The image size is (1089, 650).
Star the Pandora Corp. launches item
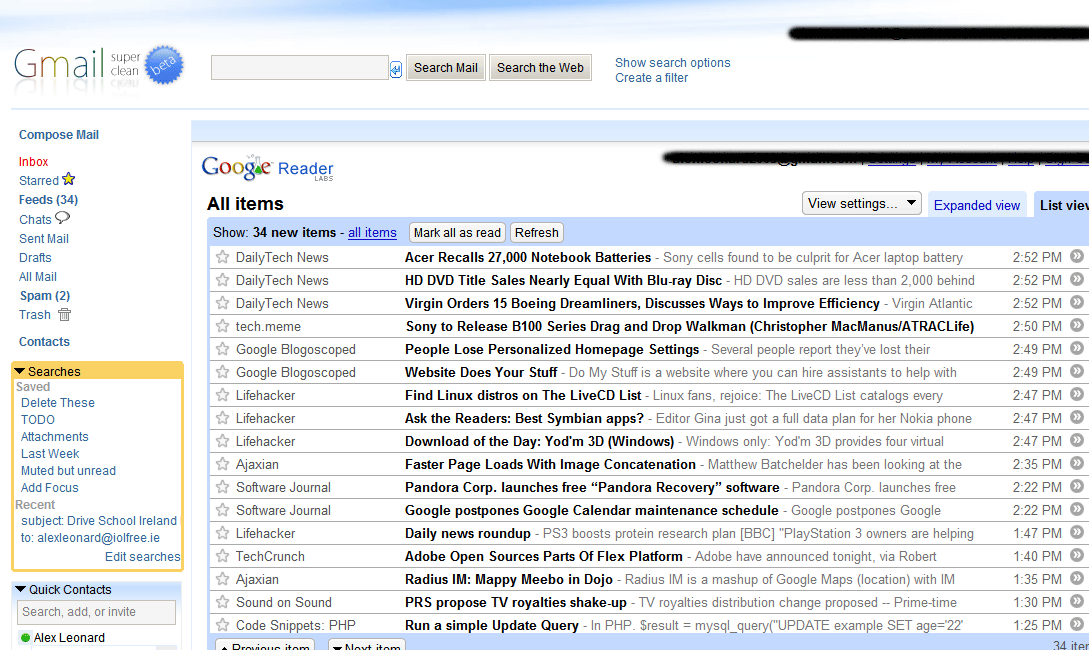(x=222, y=487)
